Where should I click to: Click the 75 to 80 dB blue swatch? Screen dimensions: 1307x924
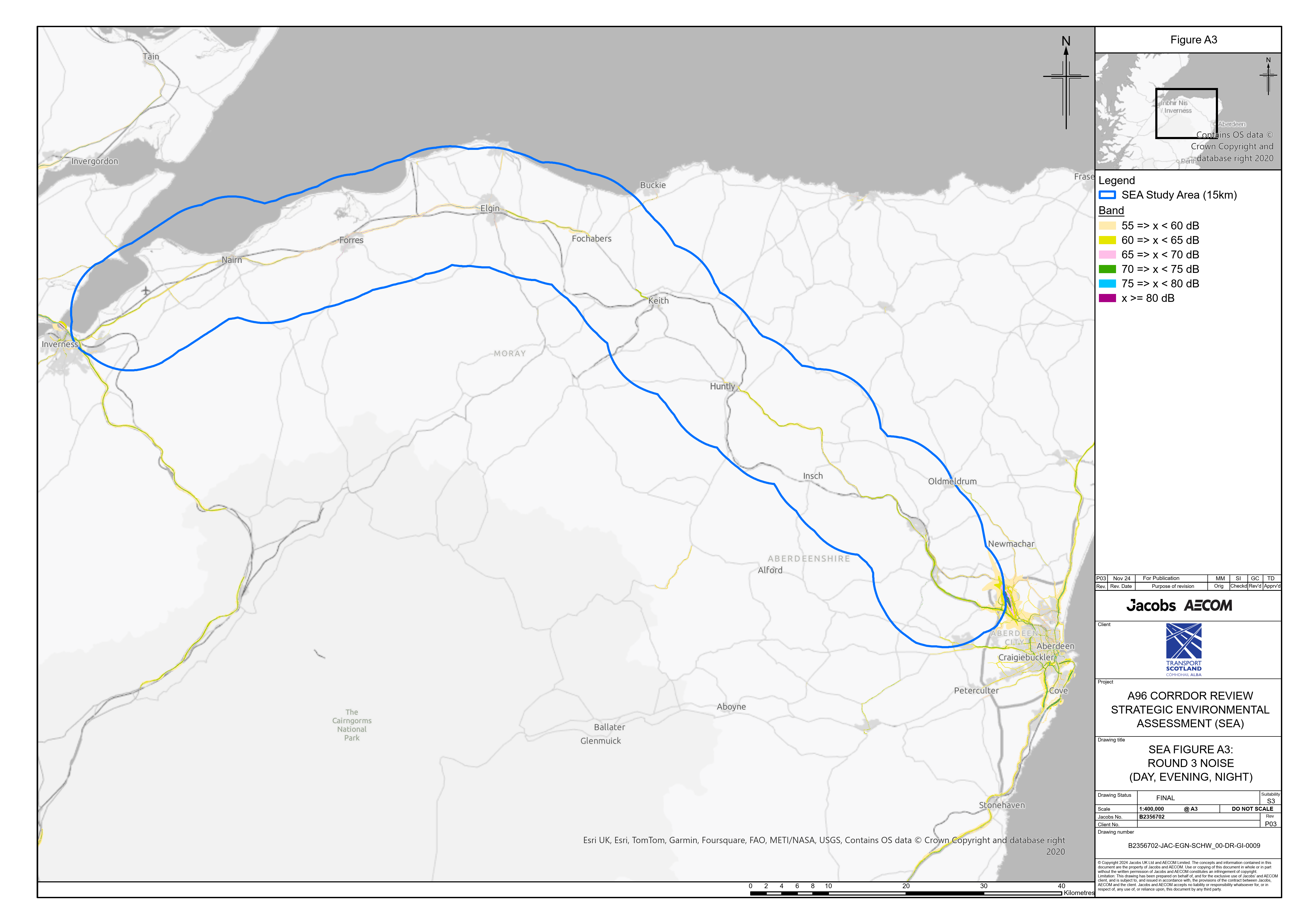[1107, 283]
